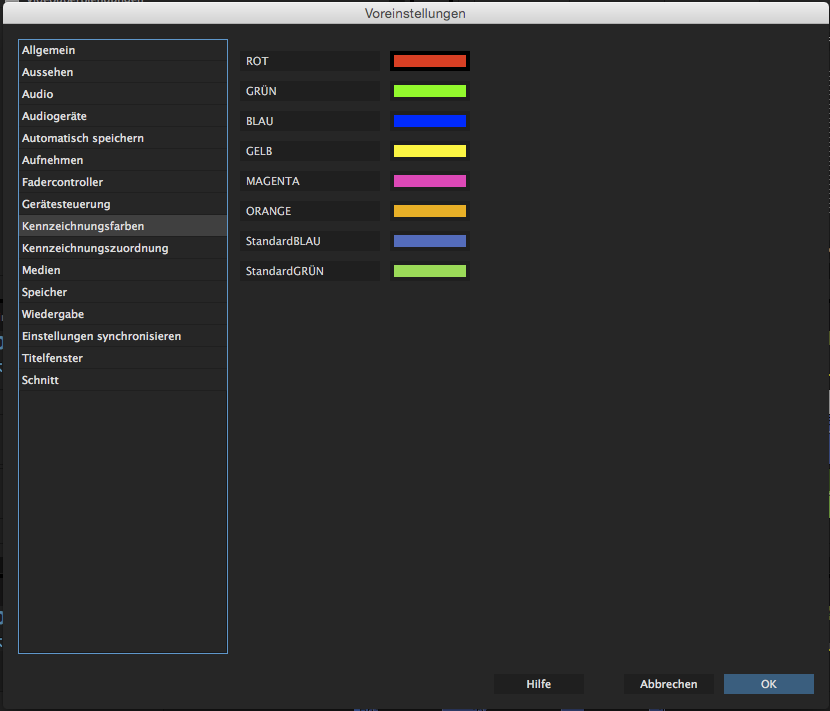Click the ORANGE label name field

(310, 211)
